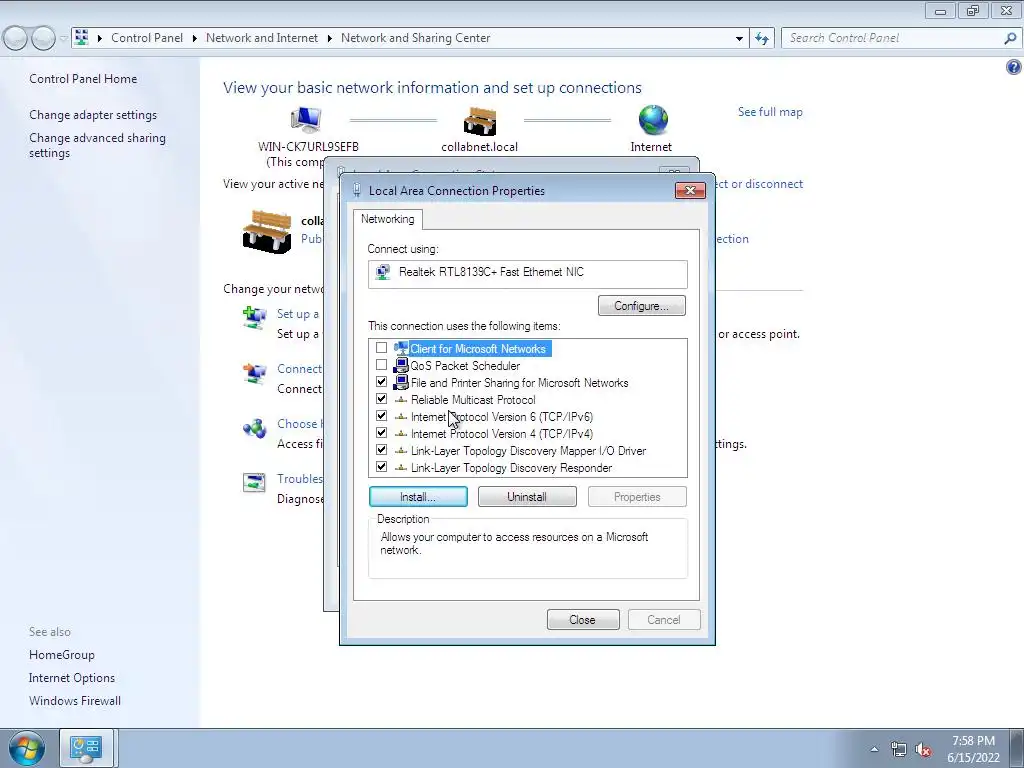This screenshot has width=1024, height=768.
Task: Select the Client for Microsoft Networks icon
Action: [401, 349]
